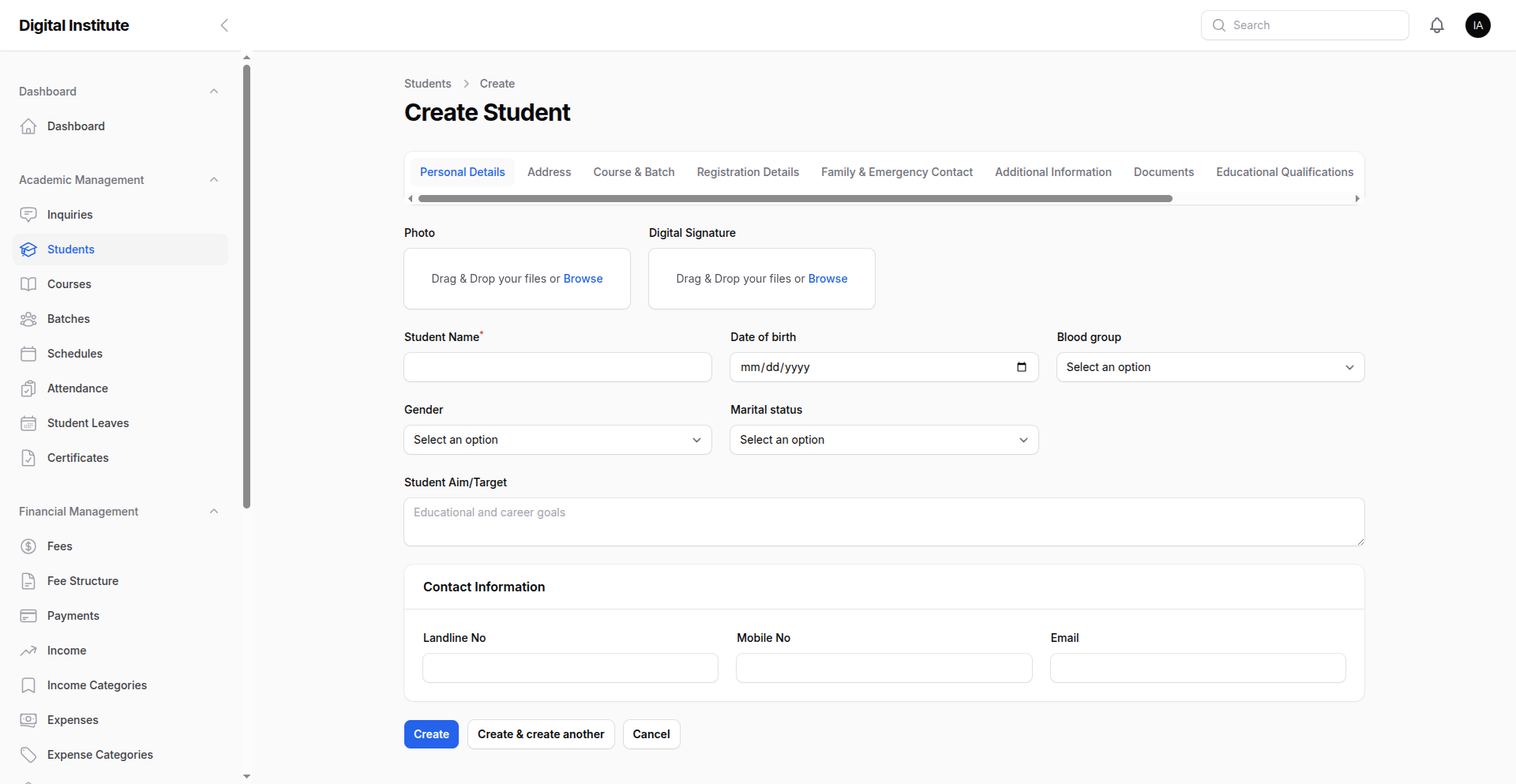The image size is (1516, 784).
Task: Select Students in the sidebar
Action: [x=70, y=249]
